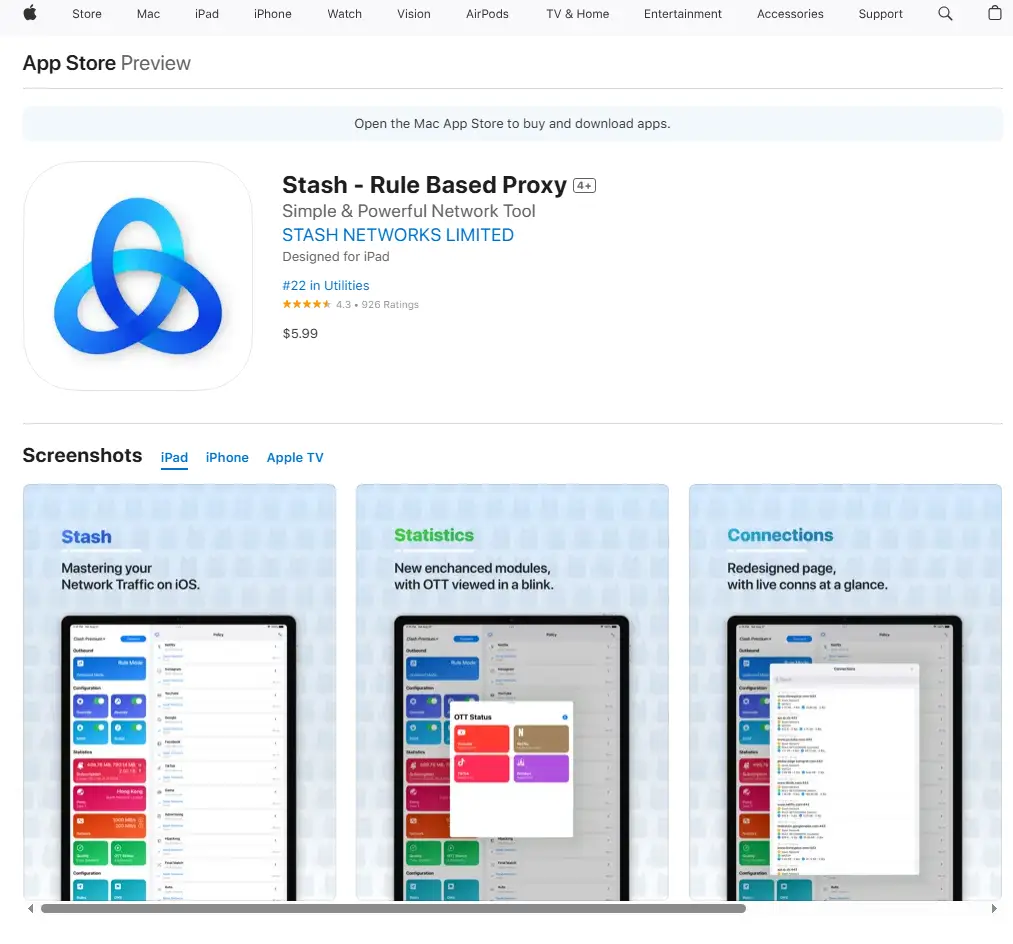The height and width of the screenshot is (944, 1013).
Task: Click the Stash screenshot thumbnail
Action: coord(180,692)
